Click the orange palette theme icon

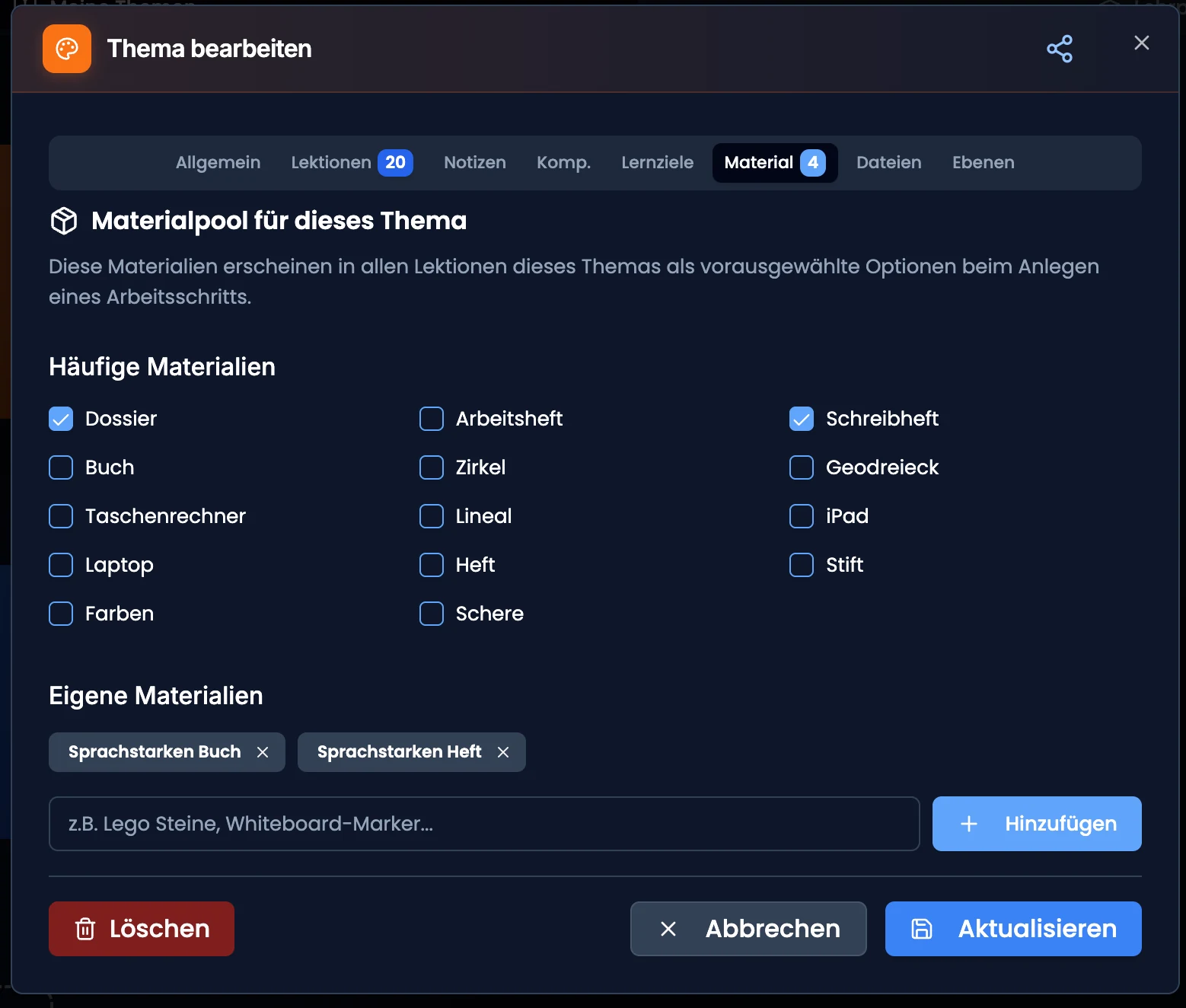click(67, 49)
